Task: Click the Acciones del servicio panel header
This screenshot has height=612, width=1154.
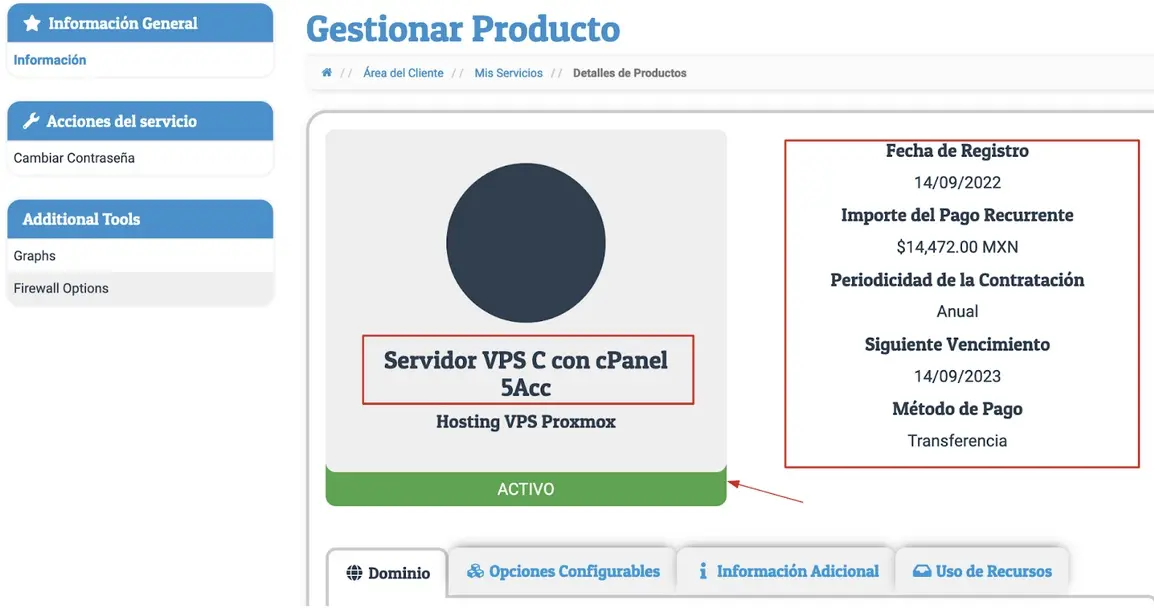Action: 140,121
